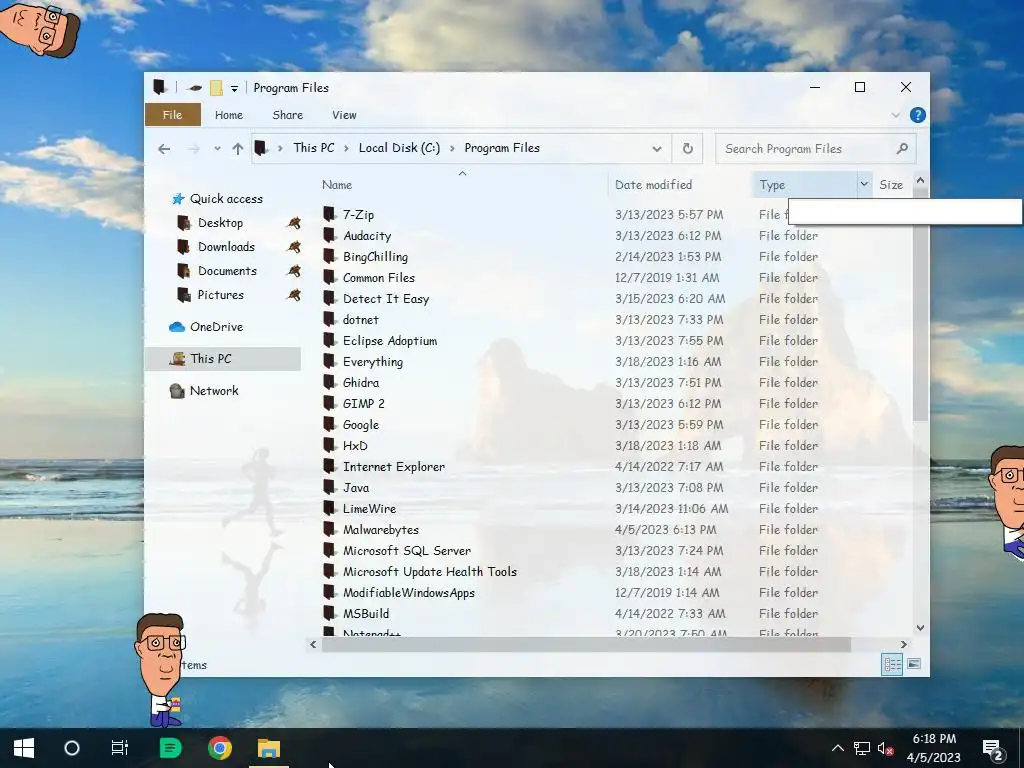
Task: Select Microsoft Update Health Tools folder name
Action: [430, 571]
